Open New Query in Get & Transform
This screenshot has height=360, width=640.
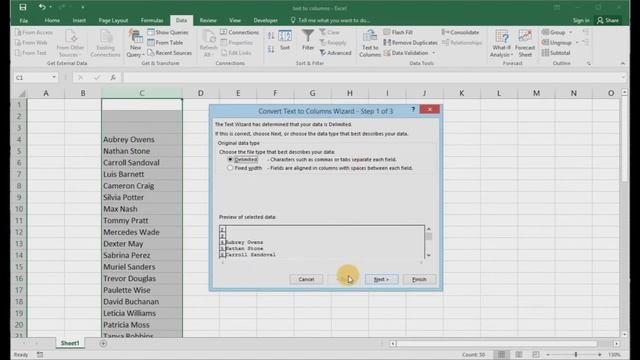tap(135, 43)
